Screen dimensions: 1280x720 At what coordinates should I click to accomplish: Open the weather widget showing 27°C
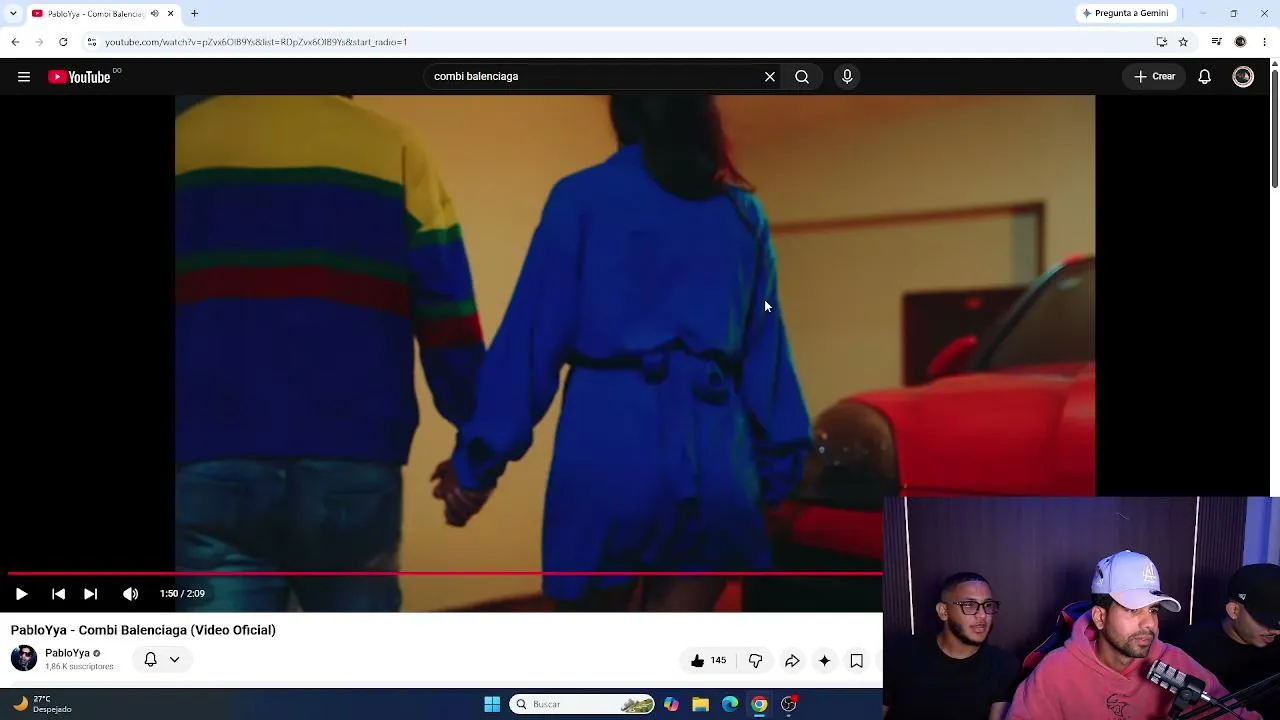[42, 704]
